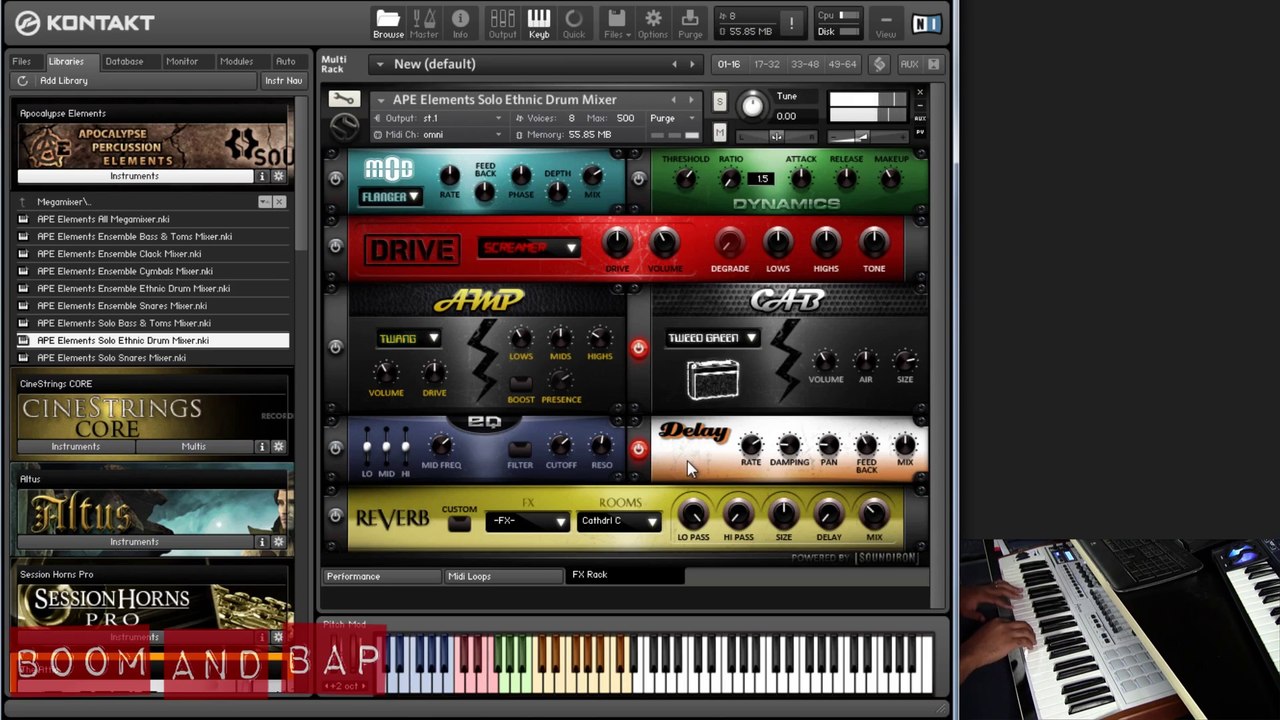Toggle the Reverb power button

tap(335, 516)
